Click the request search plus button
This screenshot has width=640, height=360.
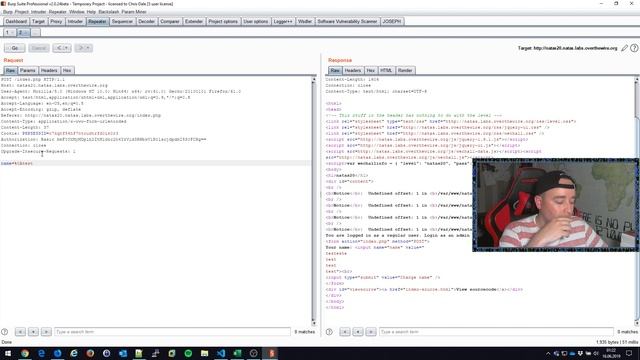tap(33, 332)
